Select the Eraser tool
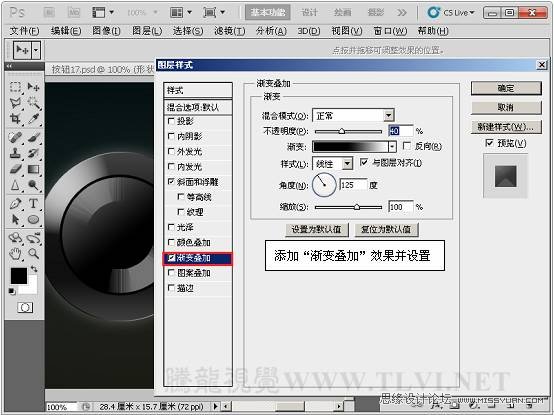This screenshot has width=554, height=415. (x=15, y=170)
